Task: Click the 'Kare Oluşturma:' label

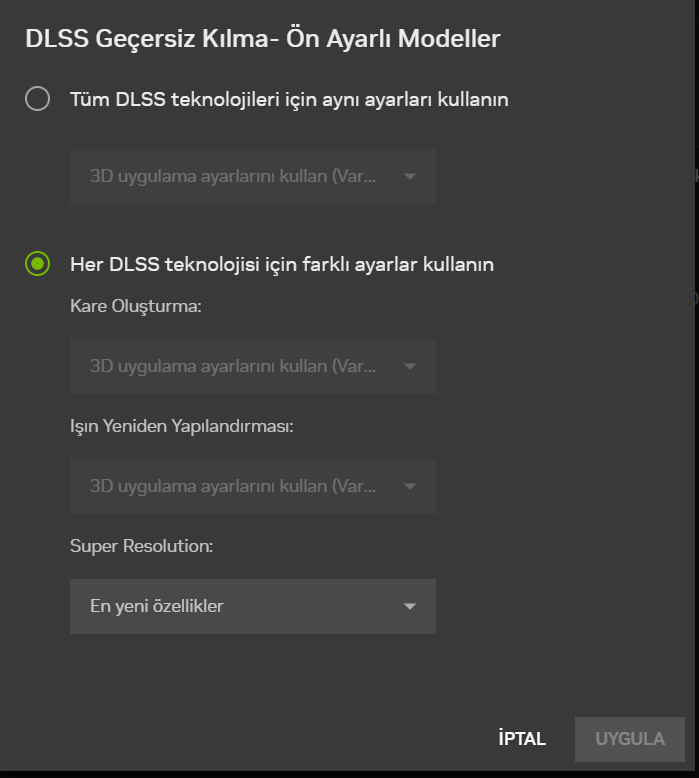Action: pyautogui.click(x=136, y=306)
